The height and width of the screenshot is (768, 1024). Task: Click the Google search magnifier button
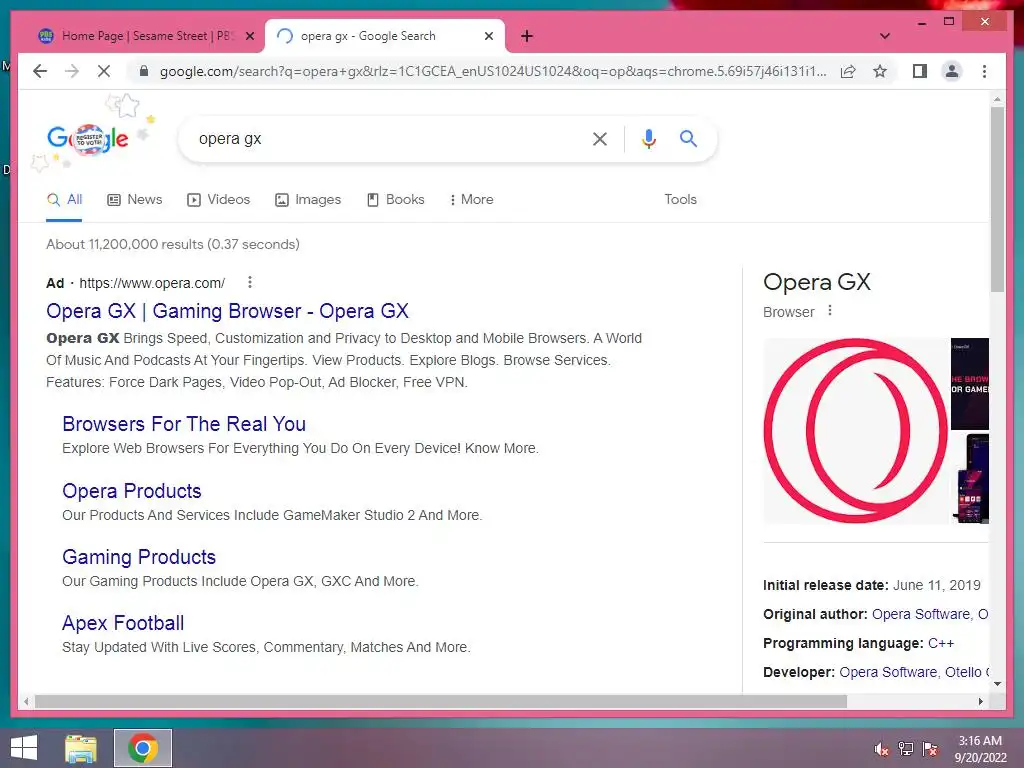[x=688, y=138]
